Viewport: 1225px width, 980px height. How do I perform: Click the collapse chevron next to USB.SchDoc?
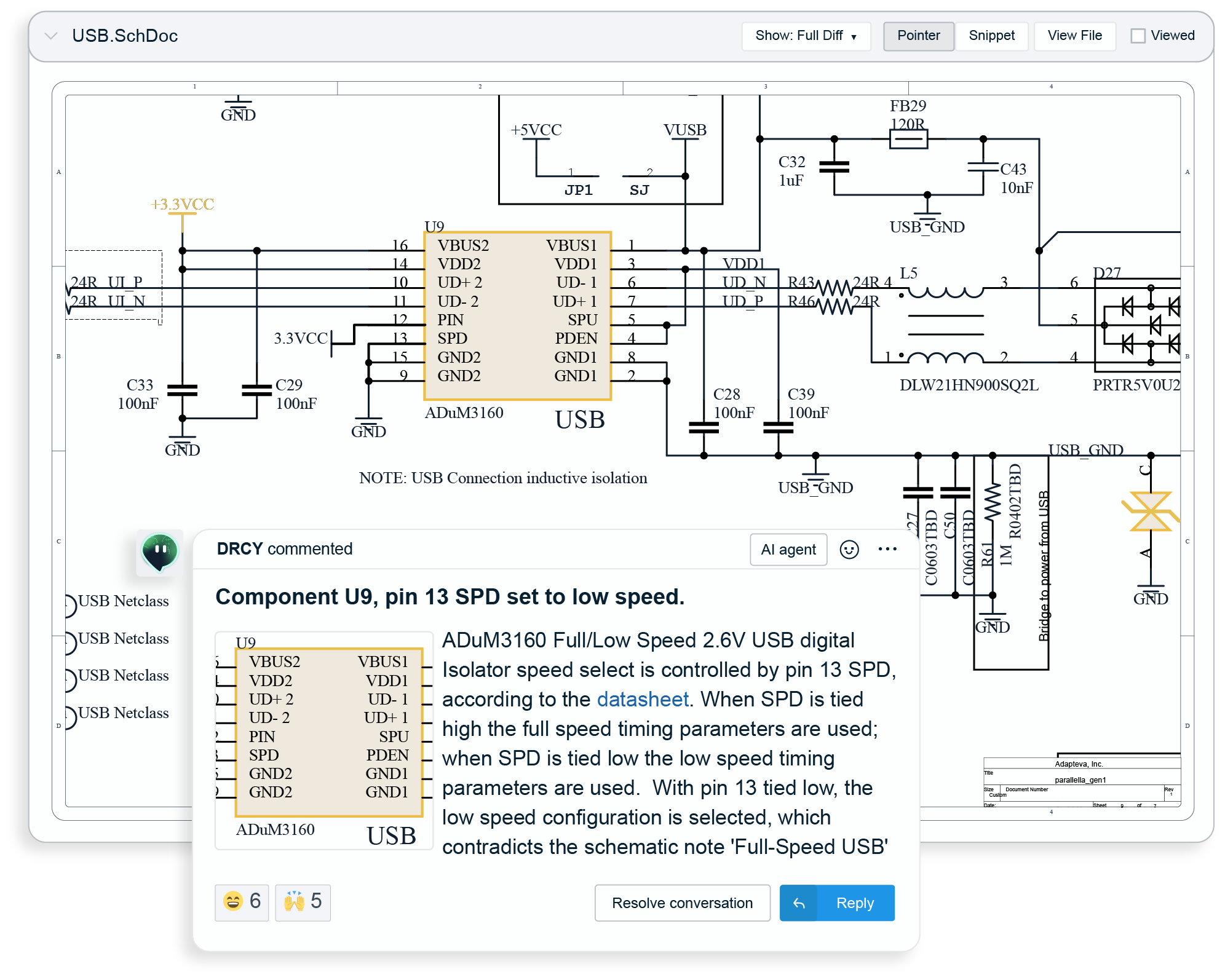coord(52,35)
